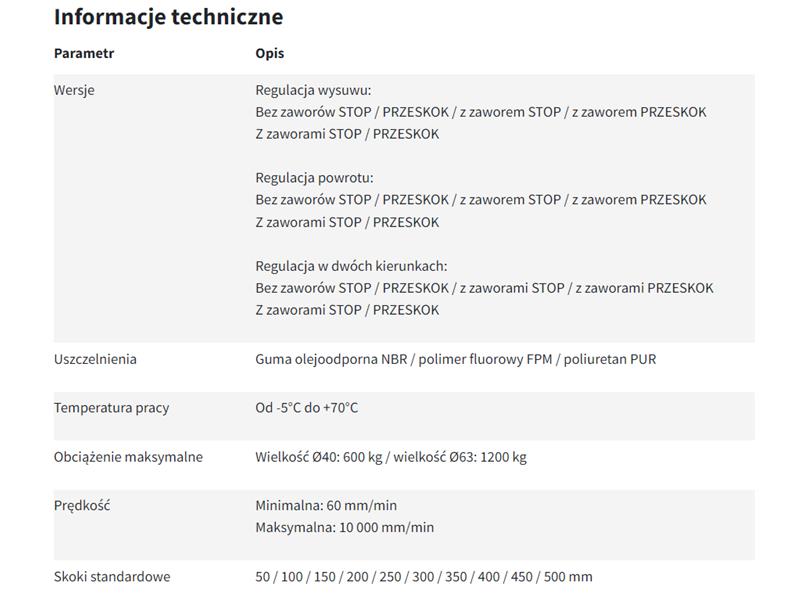Click the first Z zaworami STOP / PRZESKOK line
Viewport: 800px width, 600px height.
pyautogui.click(x=347, y=134)
